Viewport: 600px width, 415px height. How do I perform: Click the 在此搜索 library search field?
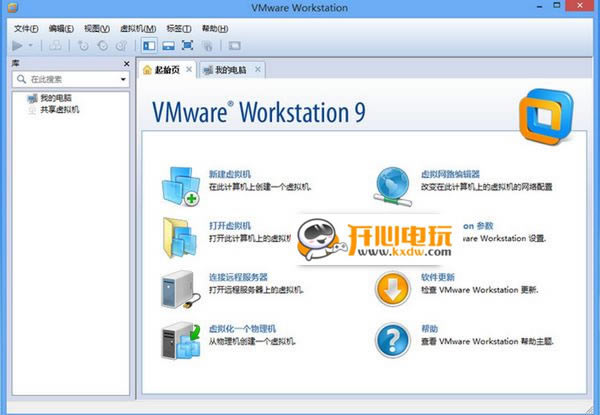coord(71,79)
